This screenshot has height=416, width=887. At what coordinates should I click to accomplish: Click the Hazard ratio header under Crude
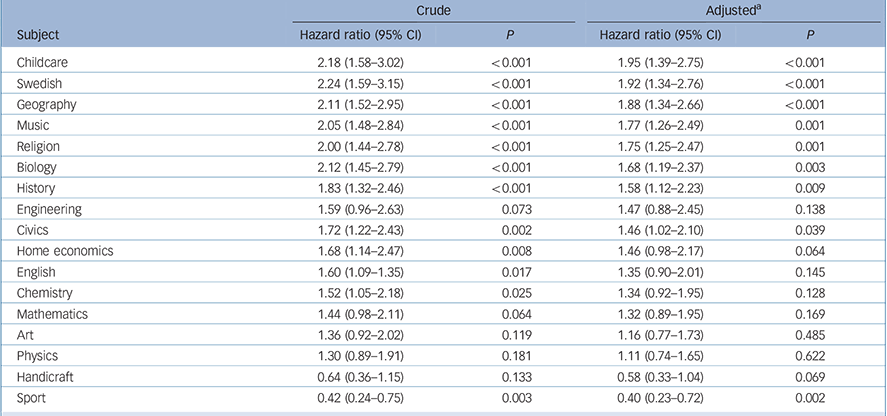point(361,34)
